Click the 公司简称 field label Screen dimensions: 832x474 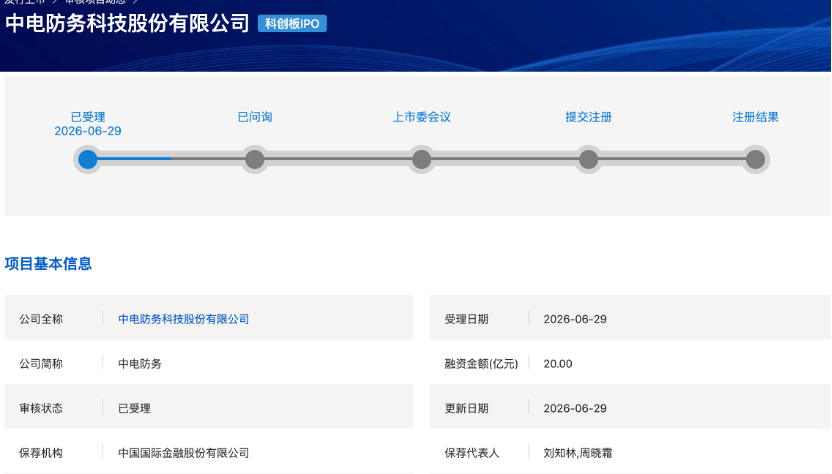(x=41, y=364)
